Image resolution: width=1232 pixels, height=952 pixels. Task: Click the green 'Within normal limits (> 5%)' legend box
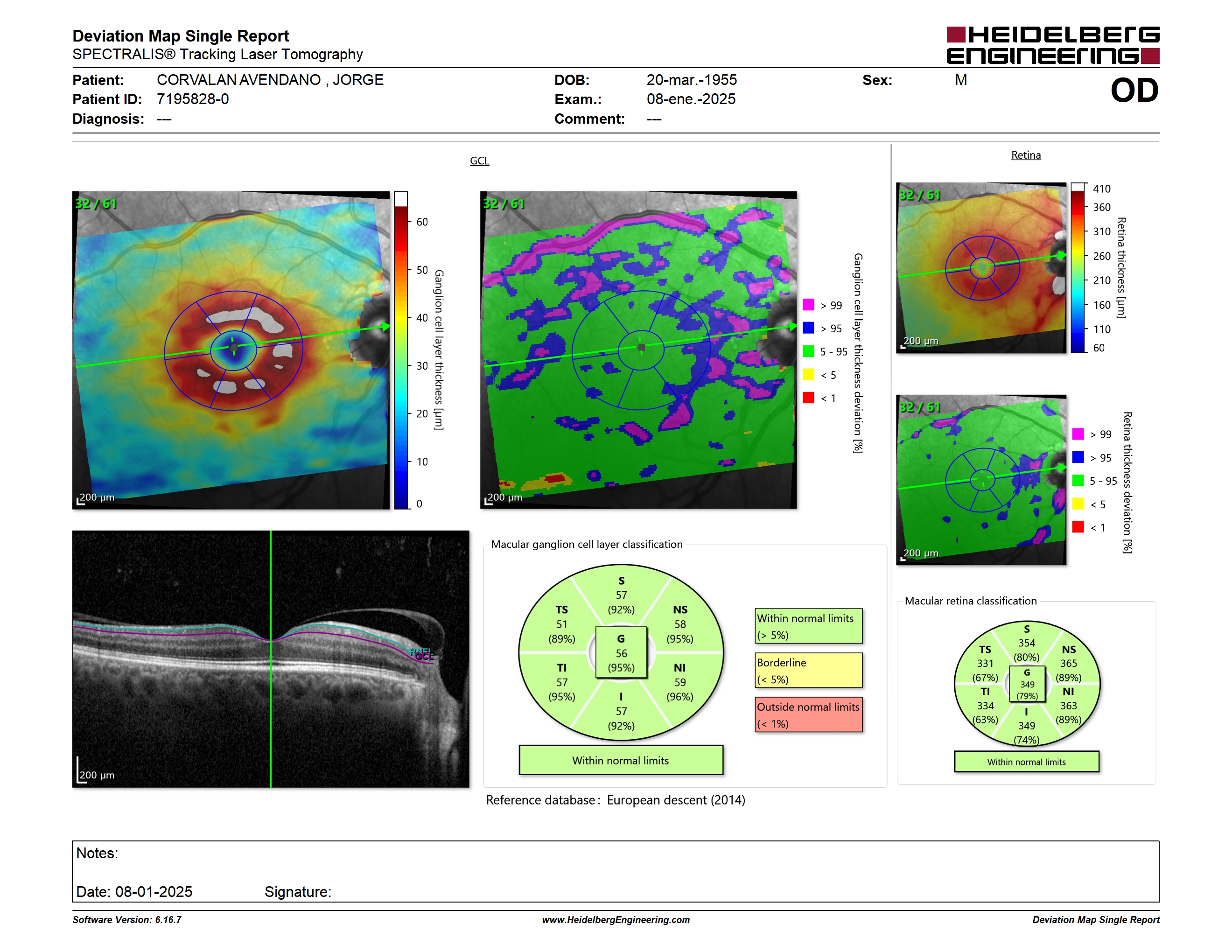(x=808, y=626)
